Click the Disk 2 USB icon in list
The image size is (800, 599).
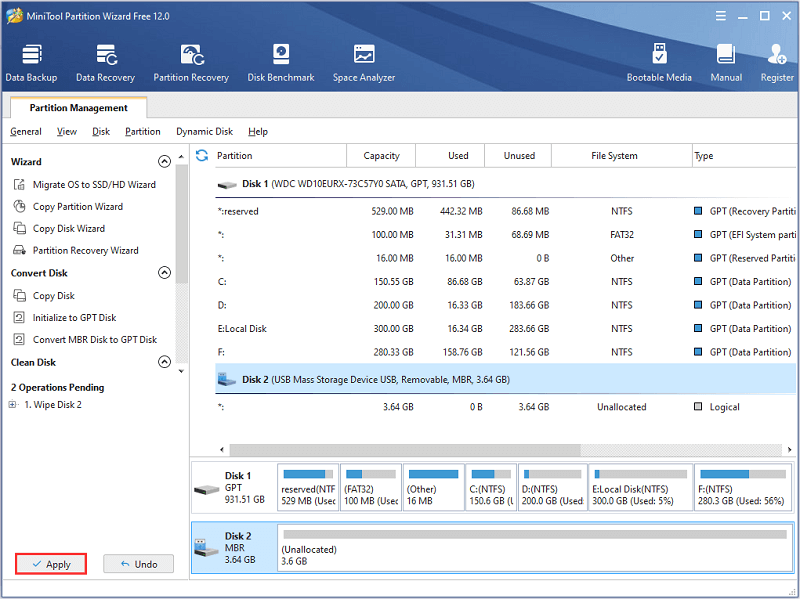tap(227, 379)
